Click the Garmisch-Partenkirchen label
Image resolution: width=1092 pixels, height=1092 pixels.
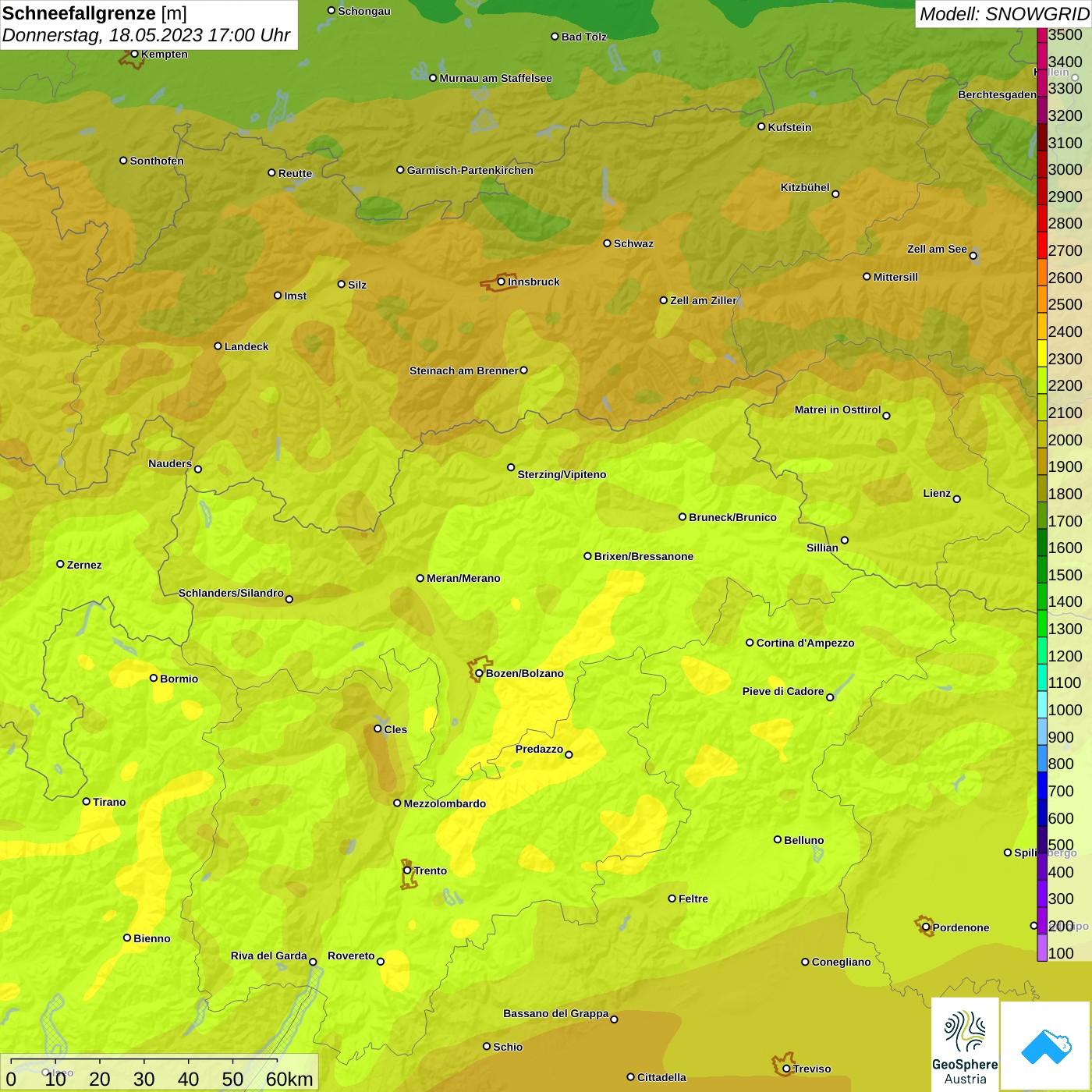[470, 170]
